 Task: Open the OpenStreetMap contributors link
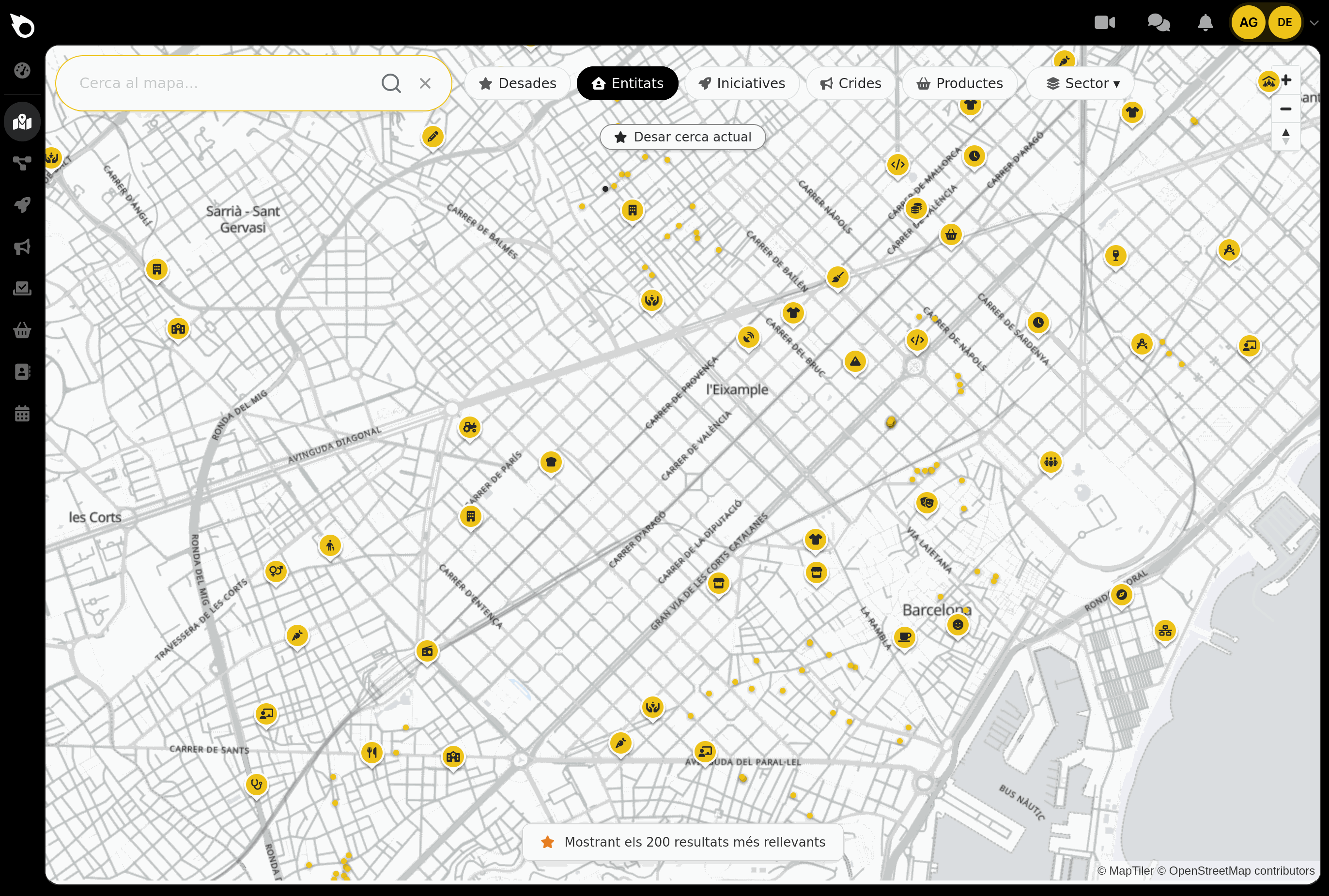(1236, 871)
